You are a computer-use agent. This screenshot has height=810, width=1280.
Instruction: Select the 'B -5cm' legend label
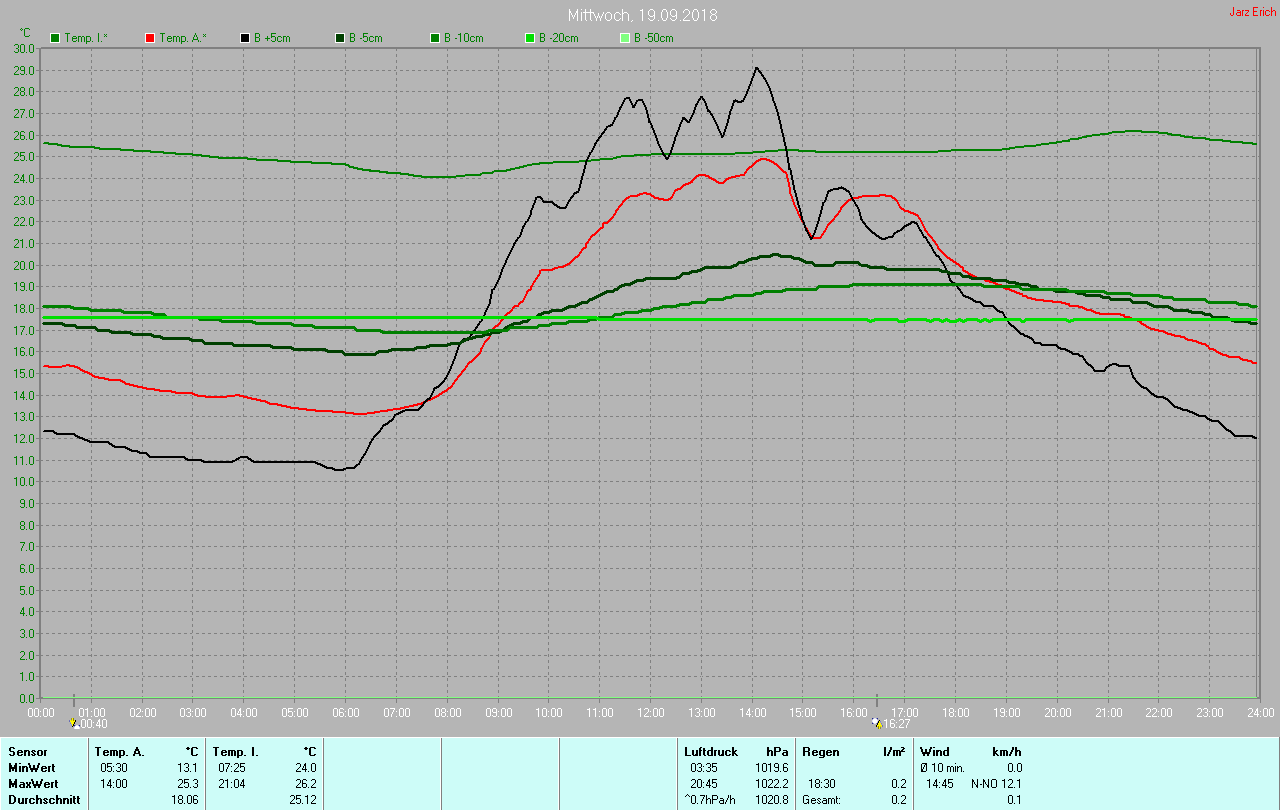pyautogui.click(x=366, y=38)
